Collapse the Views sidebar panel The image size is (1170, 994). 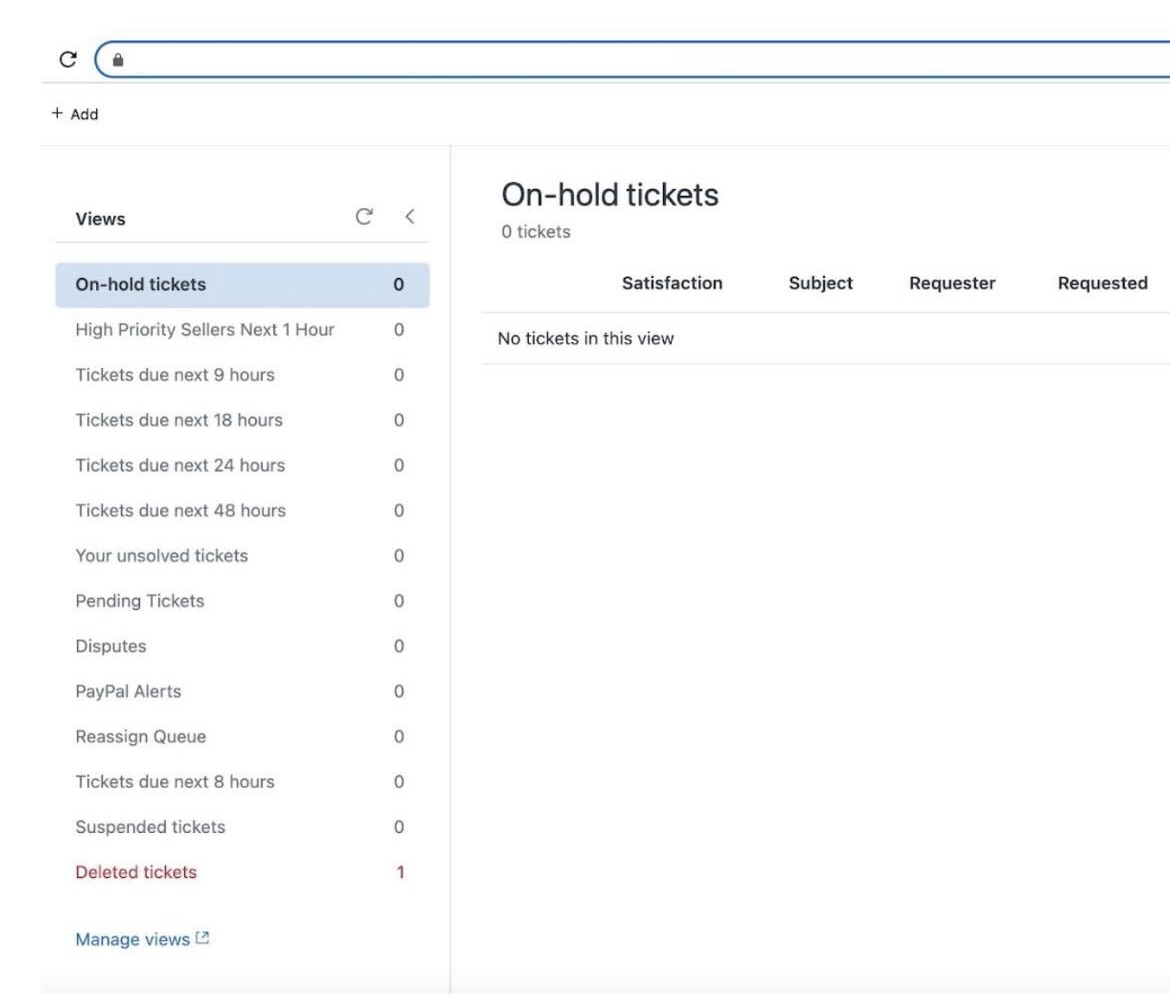click(410, 216)
